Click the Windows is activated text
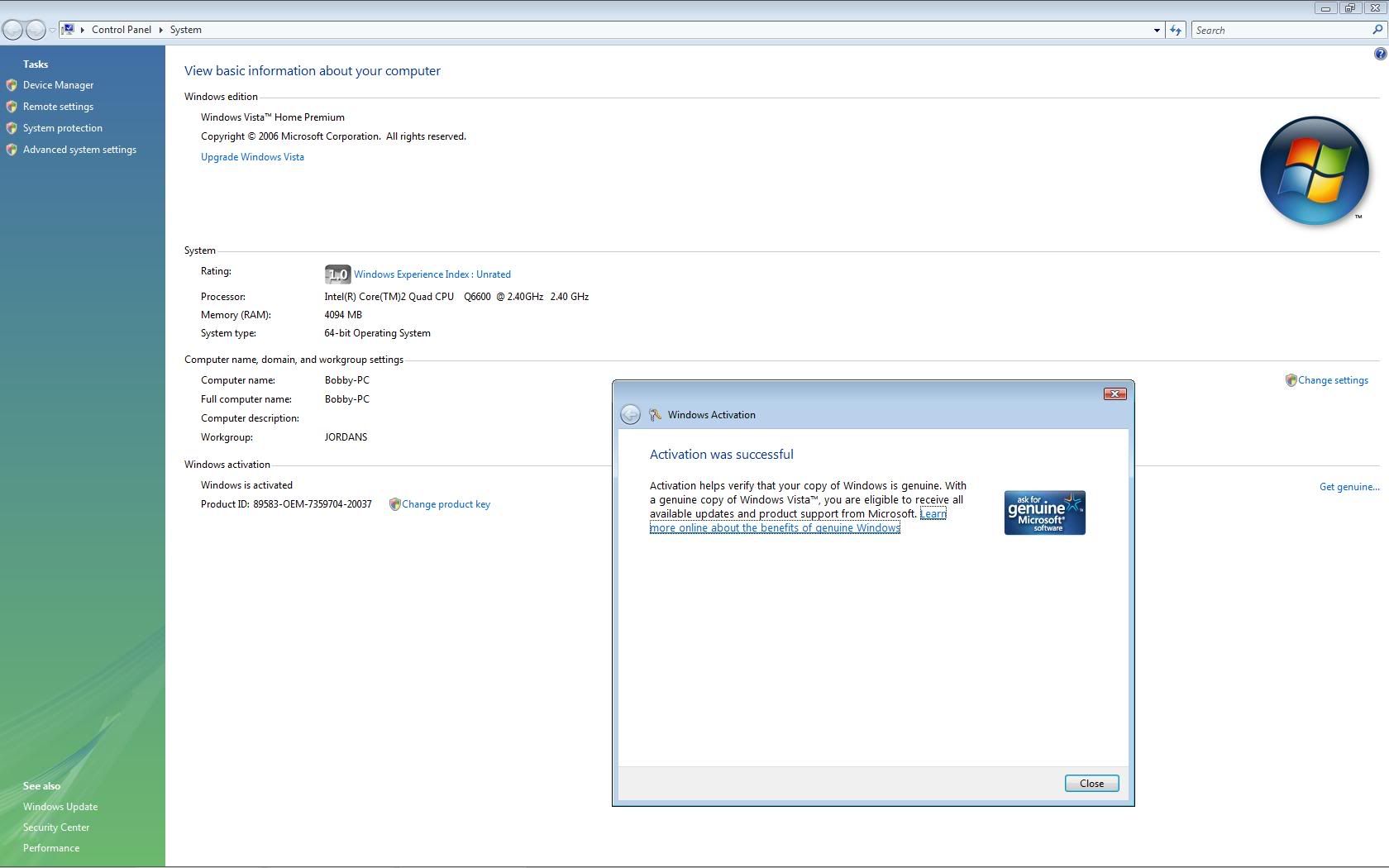 click(246, 485)
